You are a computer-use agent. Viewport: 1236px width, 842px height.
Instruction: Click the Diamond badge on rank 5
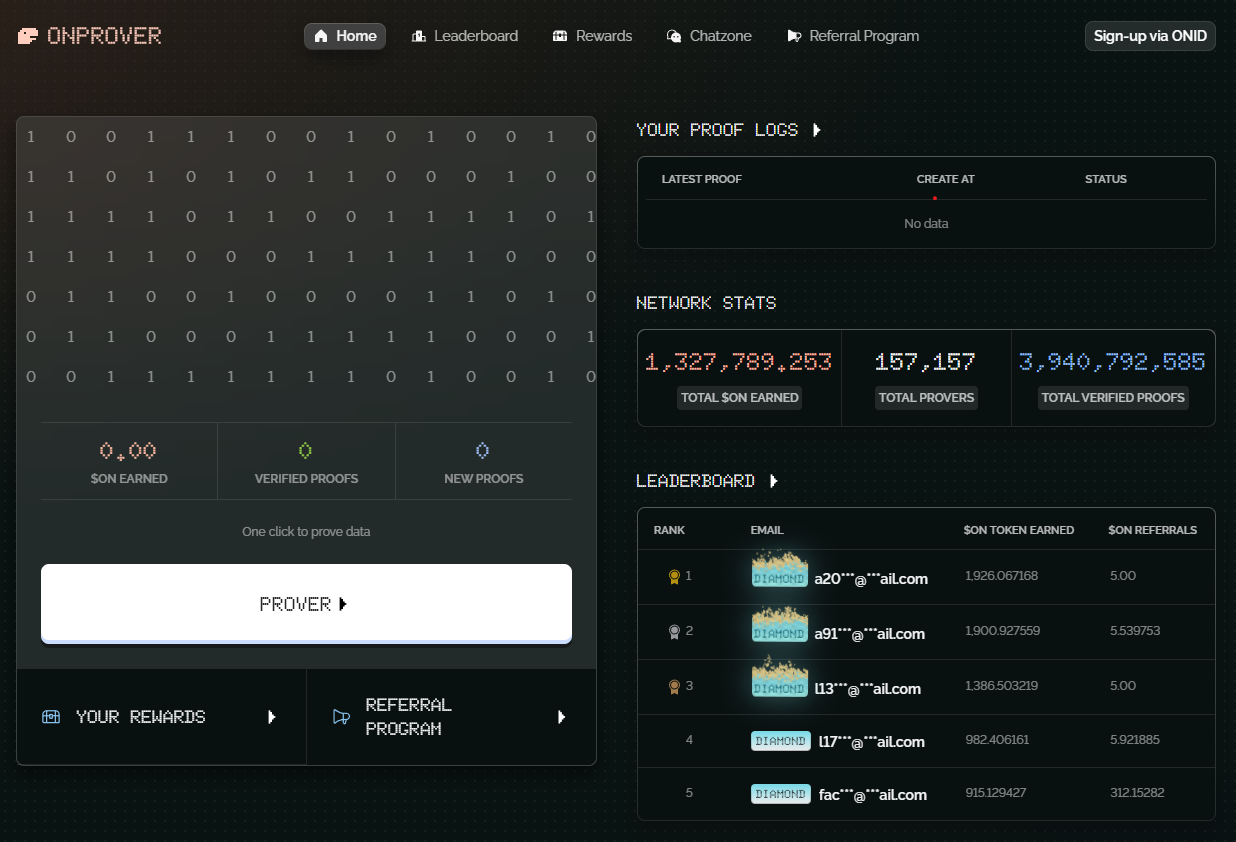point(780,794)
